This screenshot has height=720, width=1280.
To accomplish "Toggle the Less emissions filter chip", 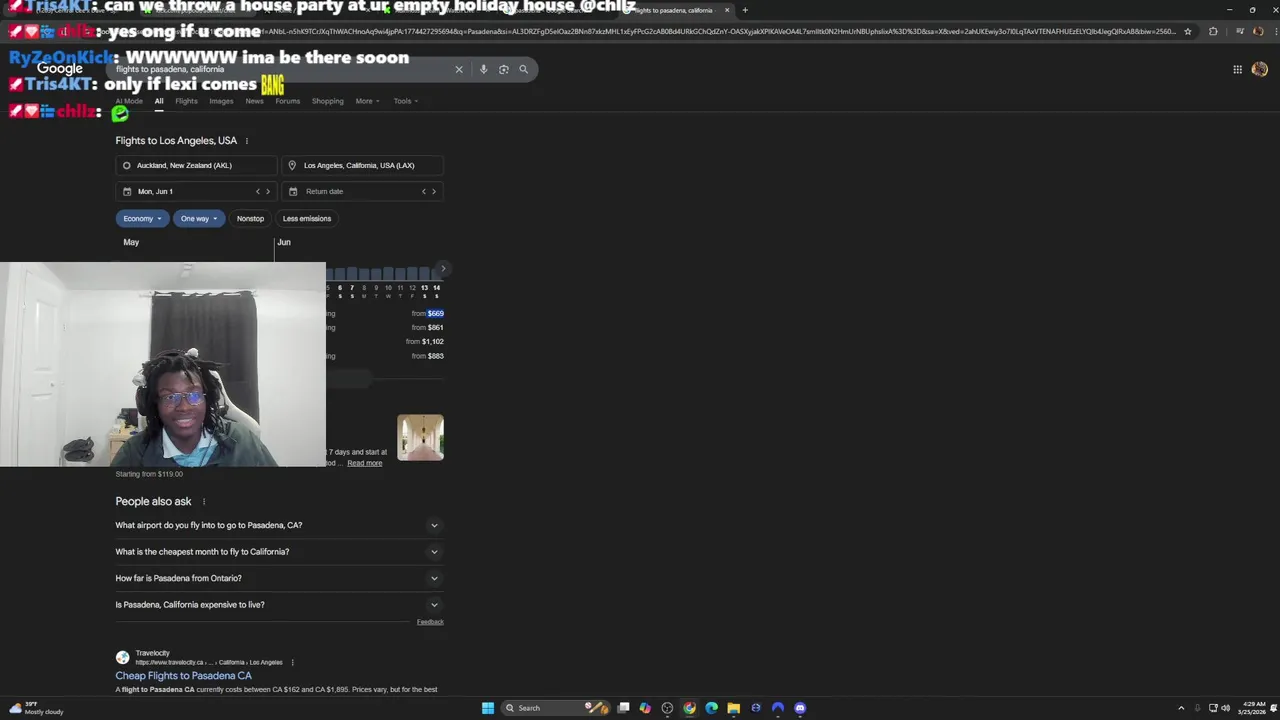I will tap(307, 218).
